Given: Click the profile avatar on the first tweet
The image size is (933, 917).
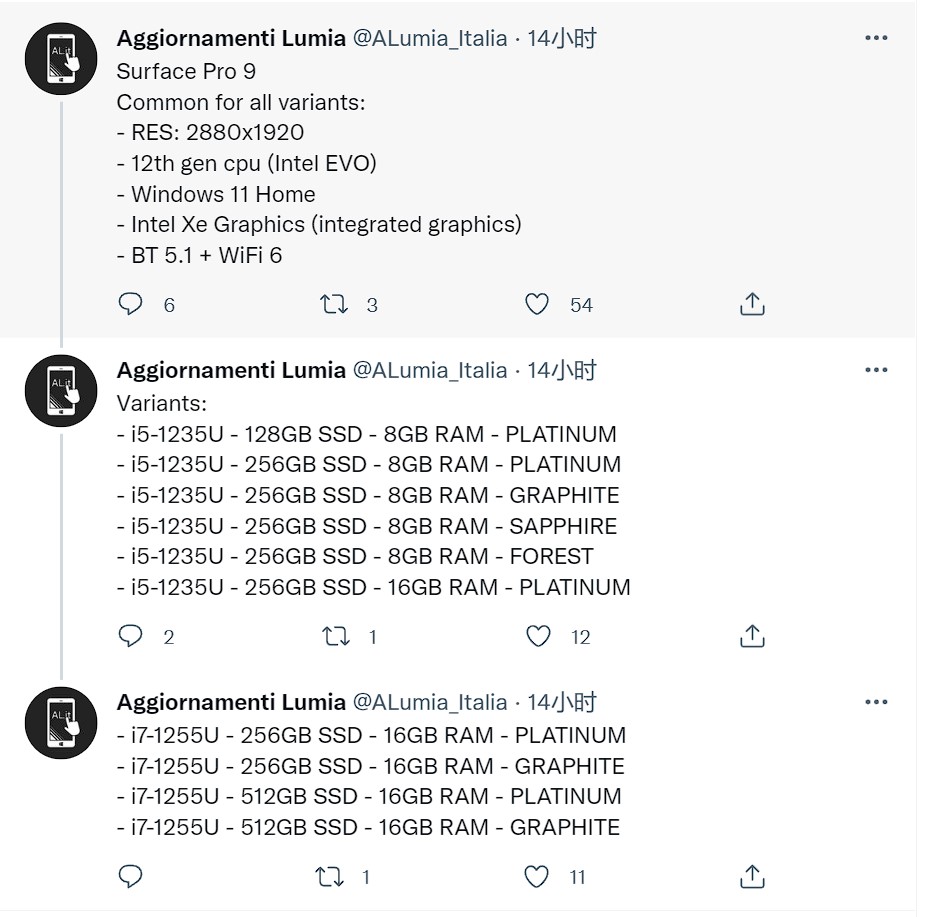Looking at the screenshot, I should point(61,59).
